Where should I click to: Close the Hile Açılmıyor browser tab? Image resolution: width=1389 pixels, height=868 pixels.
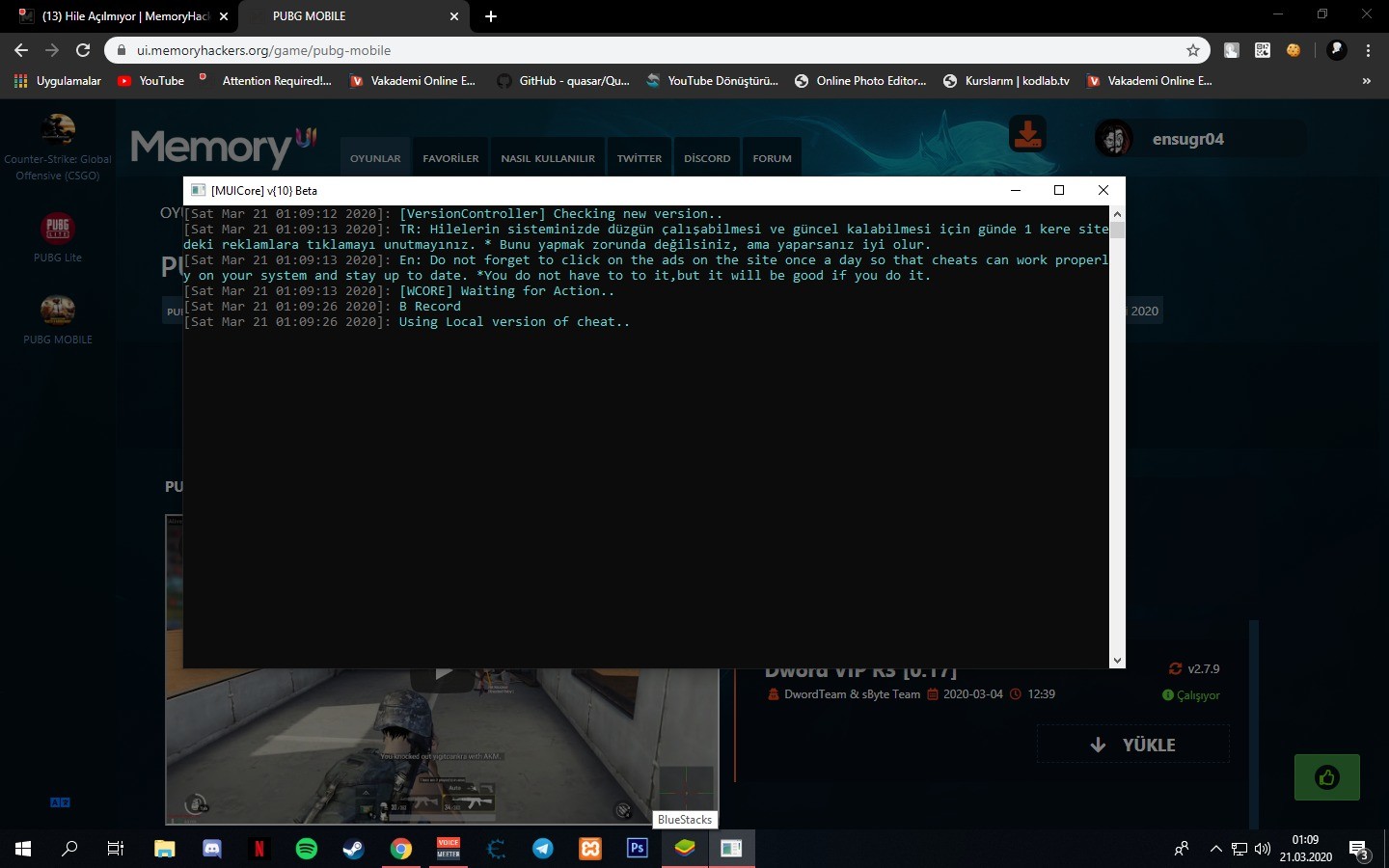pyautogui.click(x=224, y=16)
